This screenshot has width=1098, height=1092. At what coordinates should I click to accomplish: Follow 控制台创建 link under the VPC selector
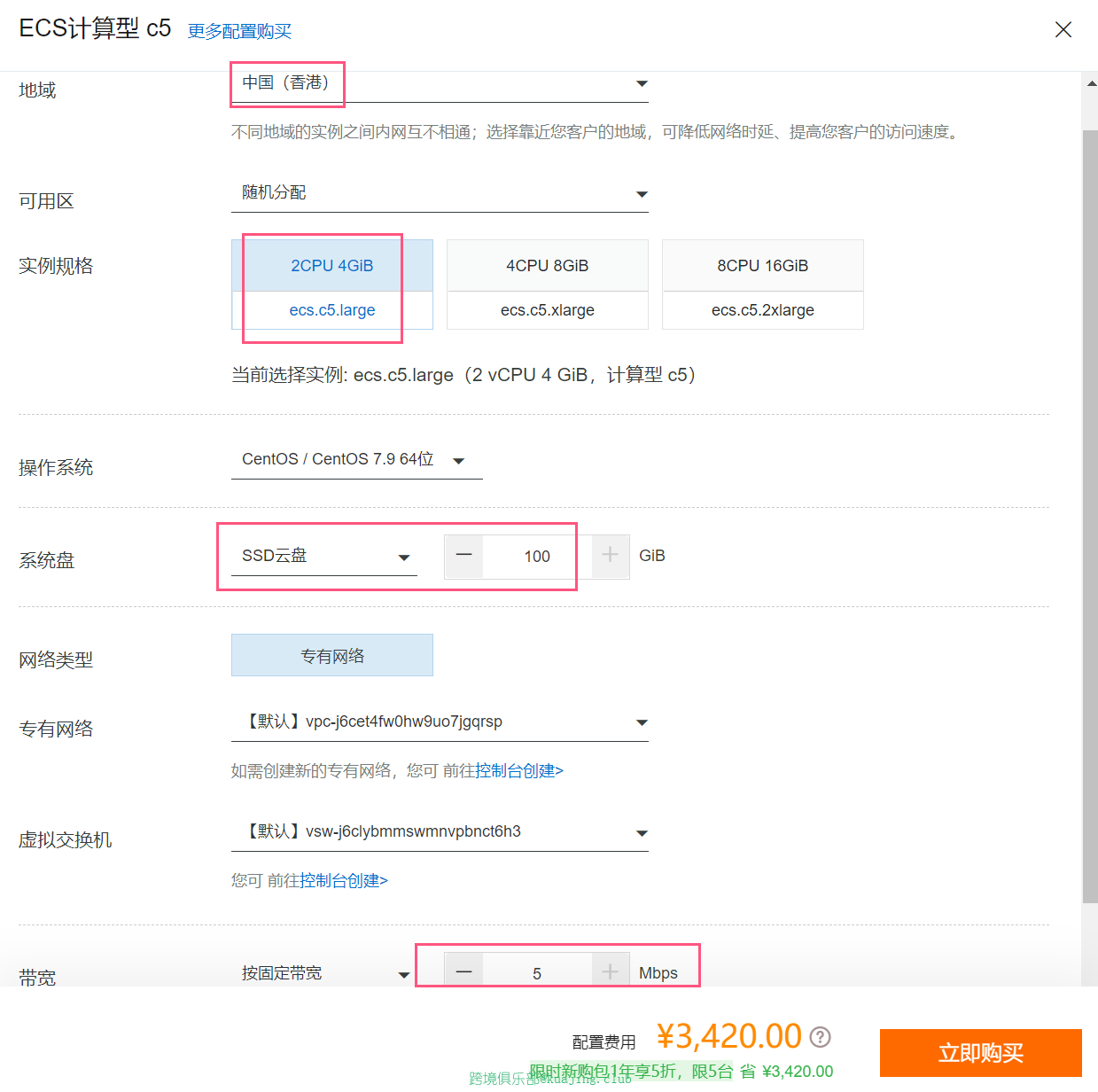coord(519,771)
